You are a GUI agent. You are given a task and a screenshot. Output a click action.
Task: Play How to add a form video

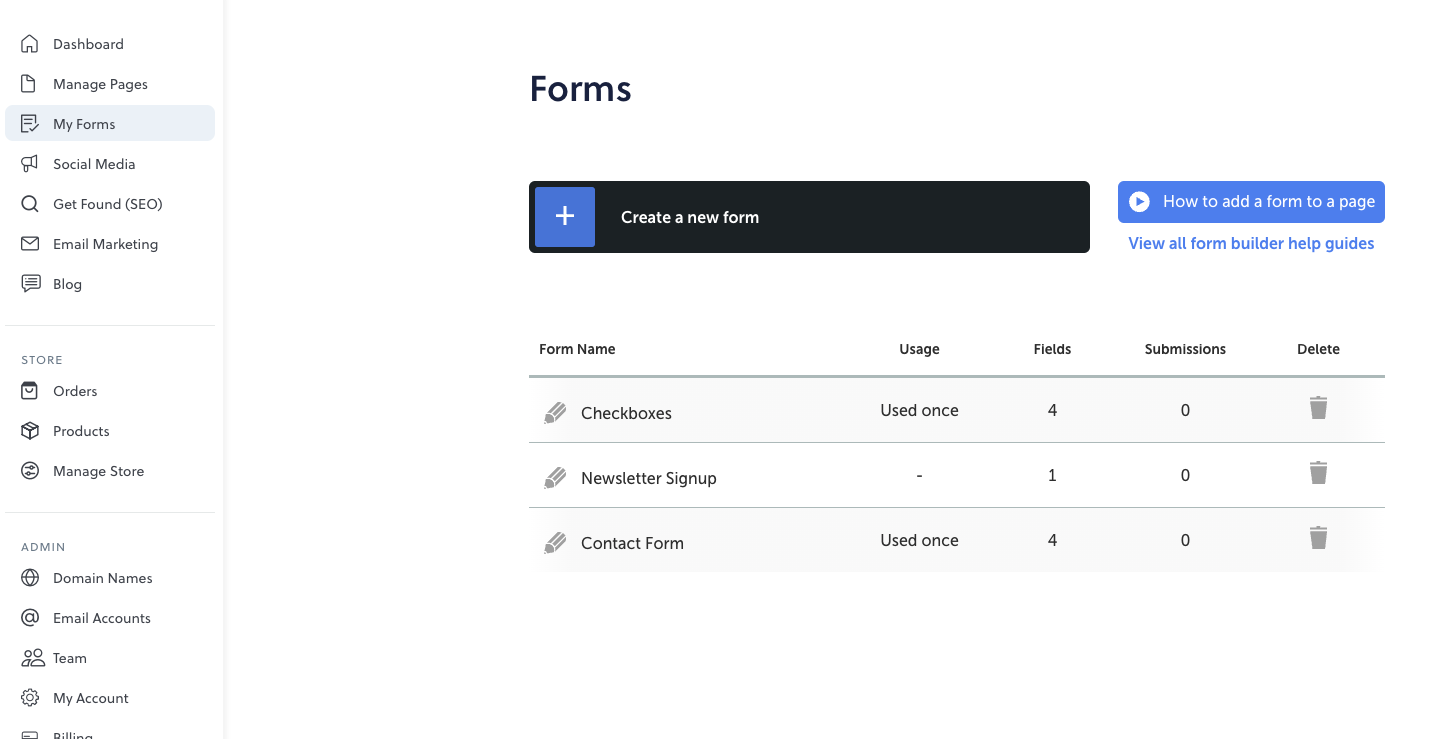click(1251, 202)
